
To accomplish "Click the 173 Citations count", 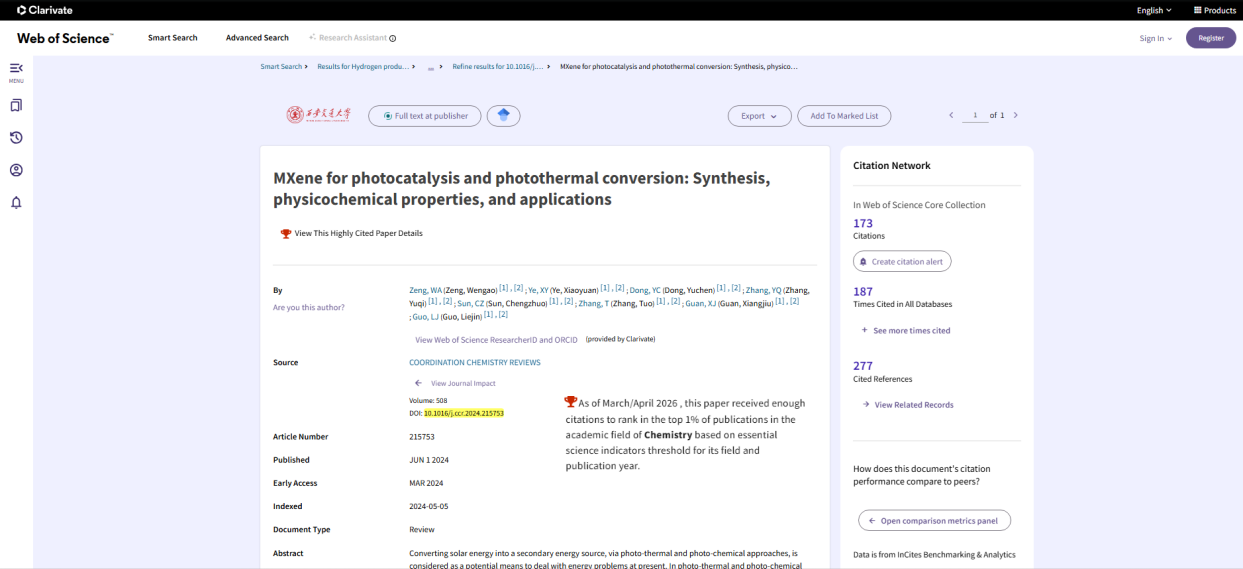I will tap(863, 223).
